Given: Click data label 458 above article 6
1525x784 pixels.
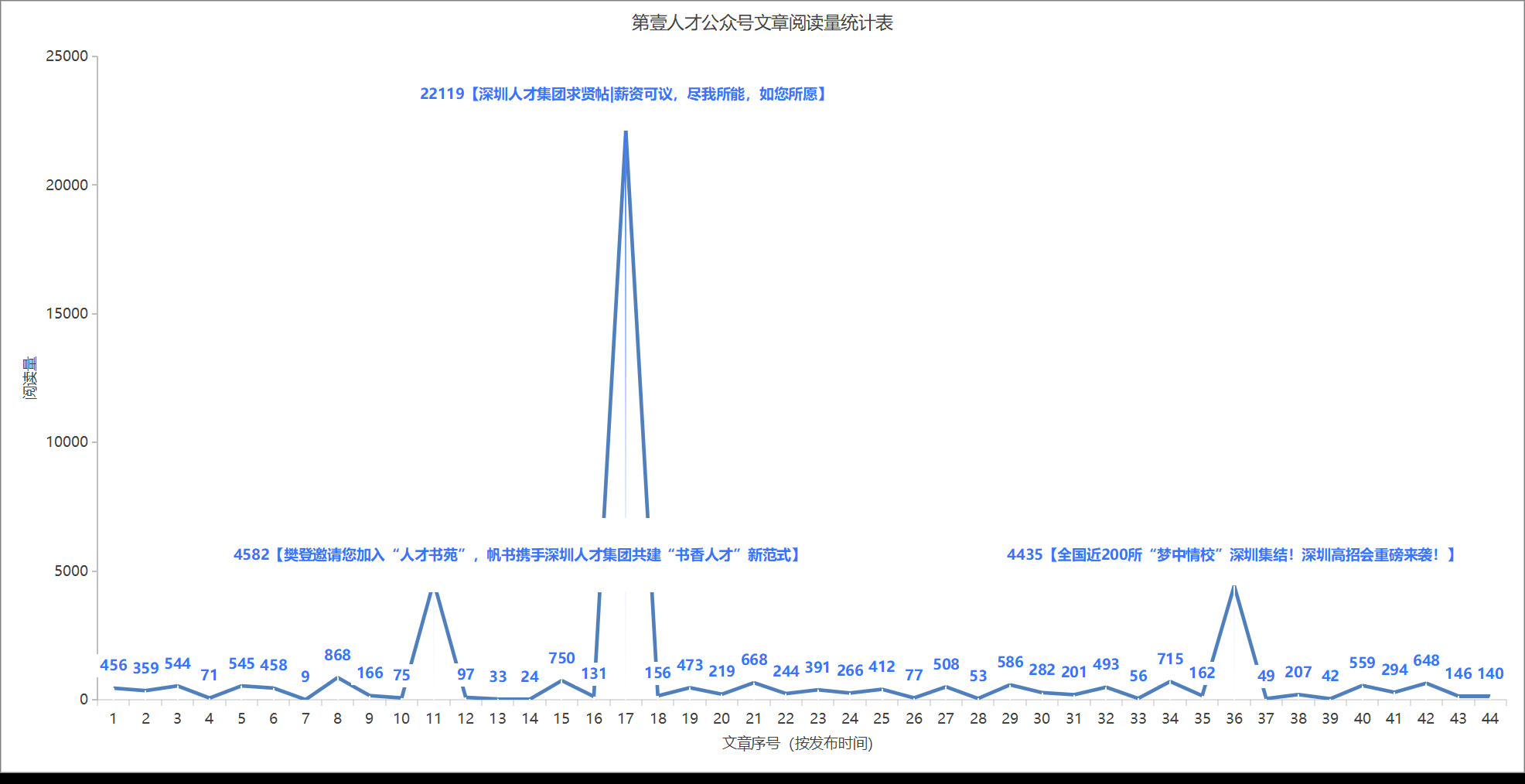Looking at the screenshot, I should point(274,665).
